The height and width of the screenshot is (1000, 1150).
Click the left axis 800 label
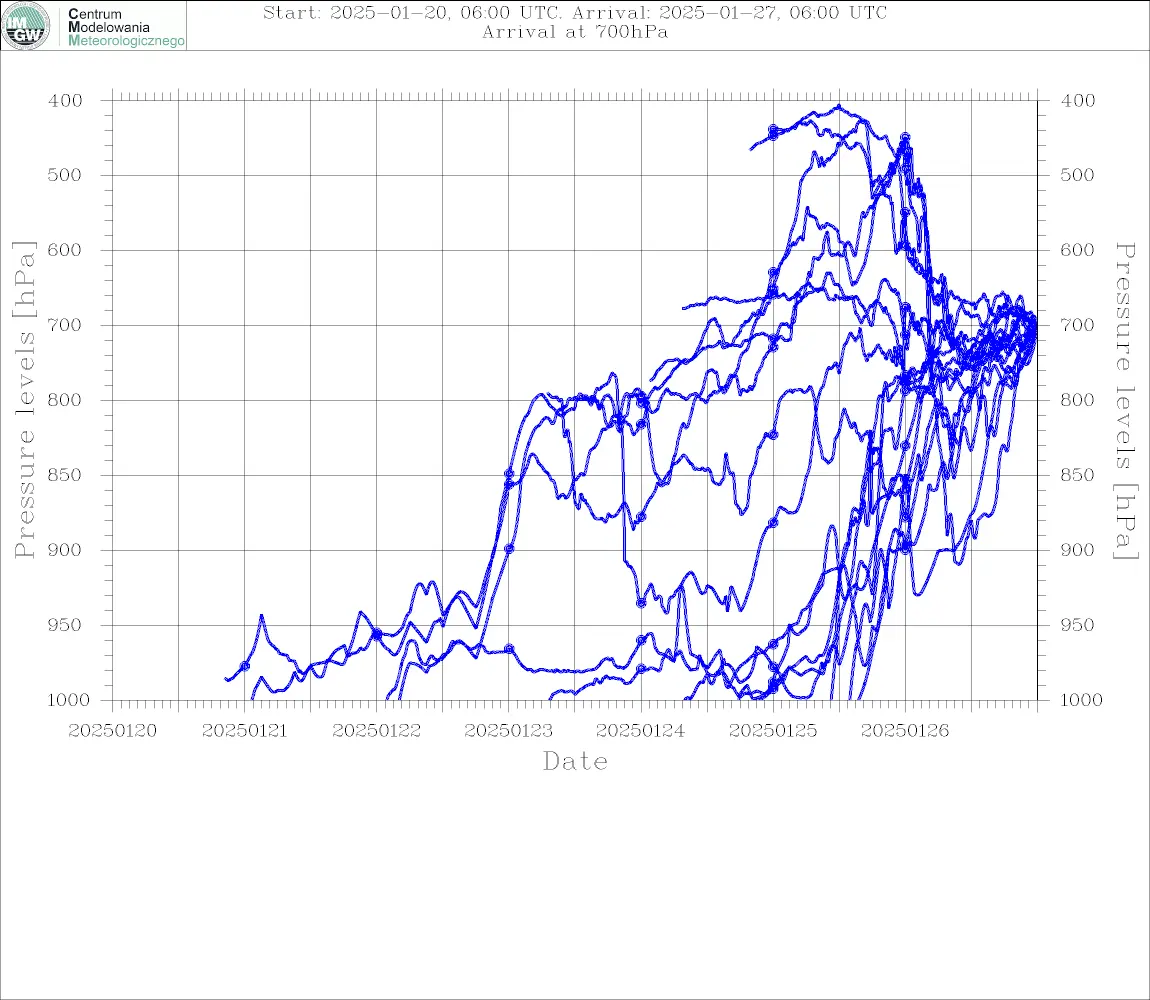(65, 400)
